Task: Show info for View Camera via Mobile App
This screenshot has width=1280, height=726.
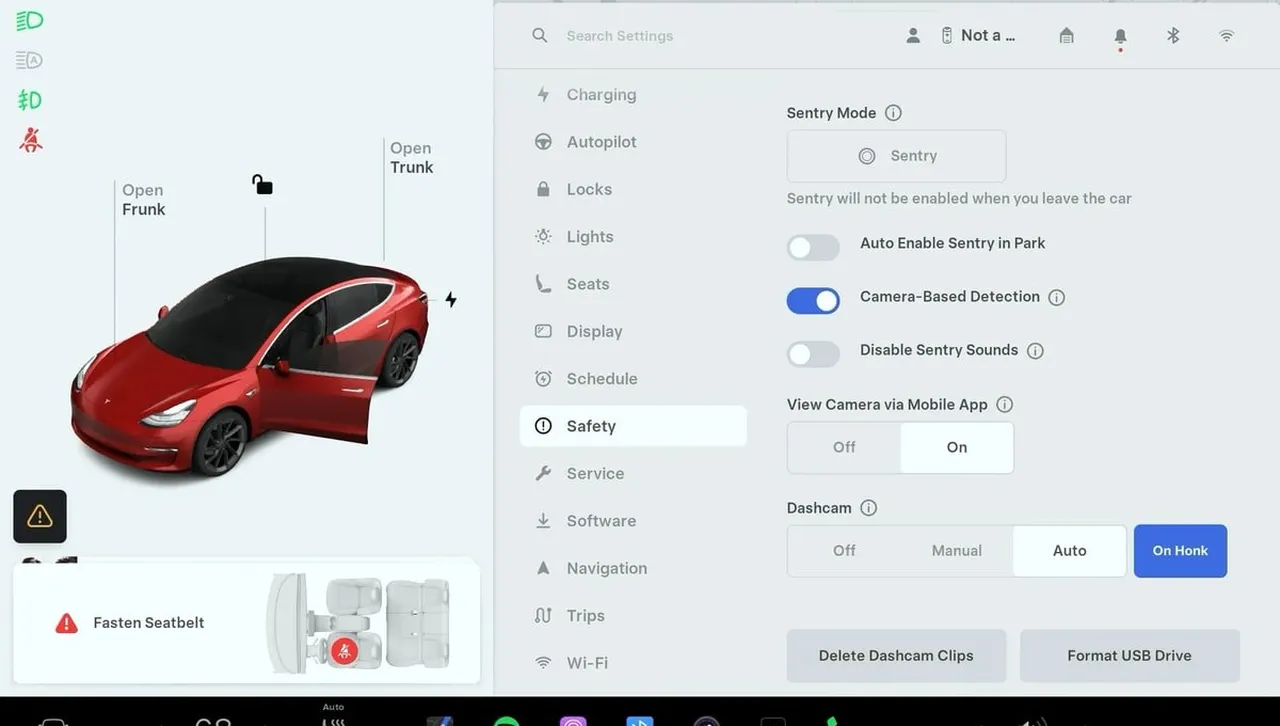Action: (x=1004, y=405)
